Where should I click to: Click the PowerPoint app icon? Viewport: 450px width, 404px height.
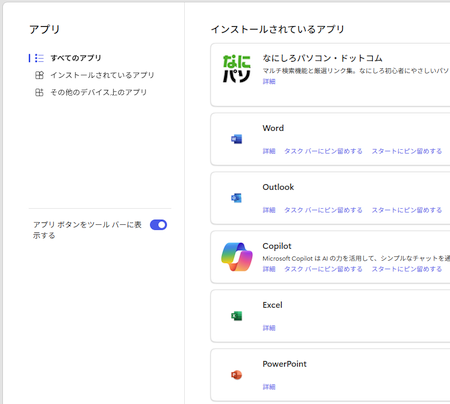click(237, 375)
